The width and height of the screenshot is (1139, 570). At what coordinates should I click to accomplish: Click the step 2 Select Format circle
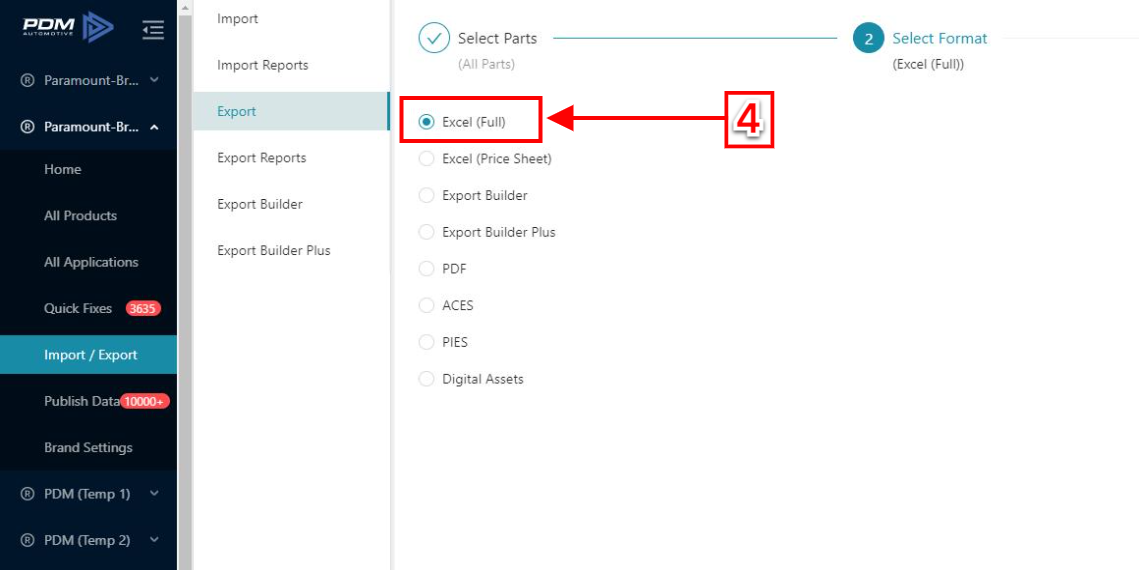(868, 38)
